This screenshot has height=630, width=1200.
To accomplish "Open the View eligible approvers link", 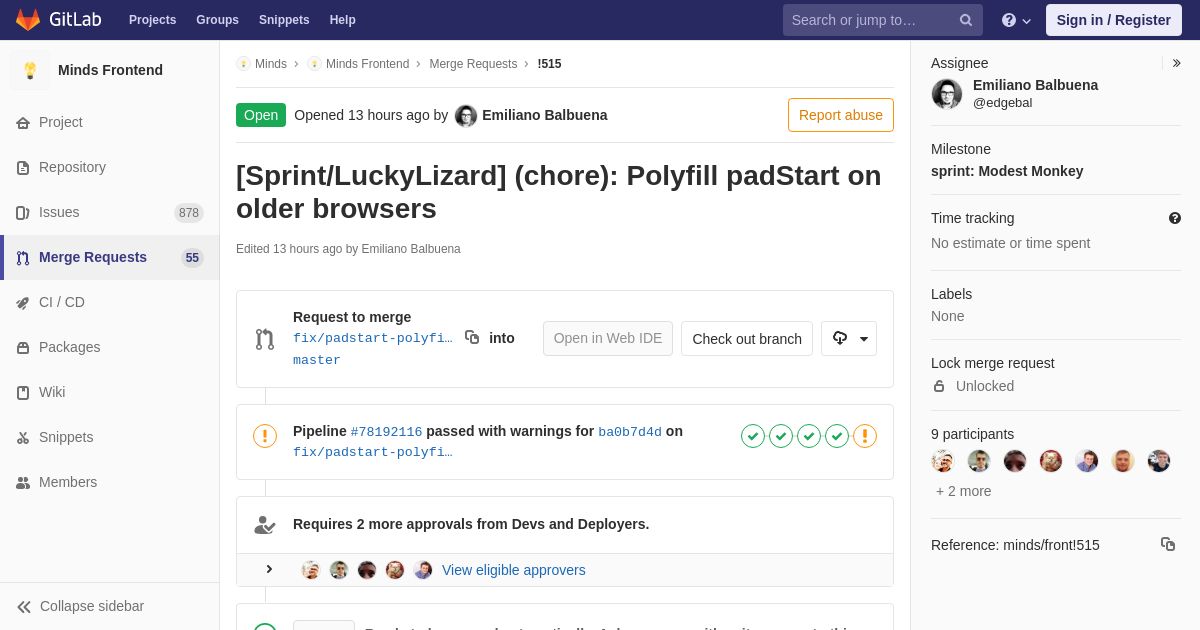I will (x=514, y=570).
